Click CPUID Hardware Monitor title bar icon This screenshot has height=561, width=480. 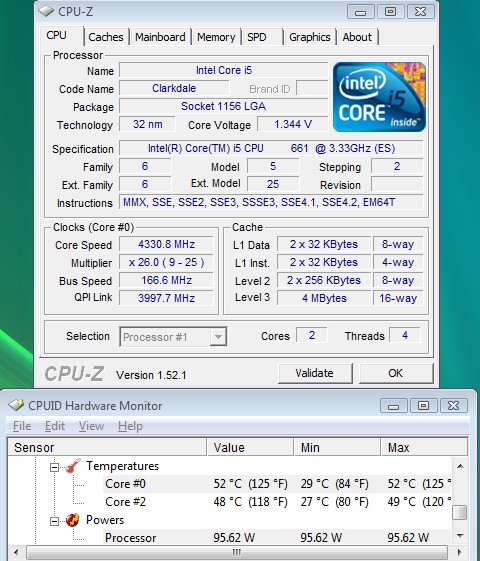coord(16,405)
